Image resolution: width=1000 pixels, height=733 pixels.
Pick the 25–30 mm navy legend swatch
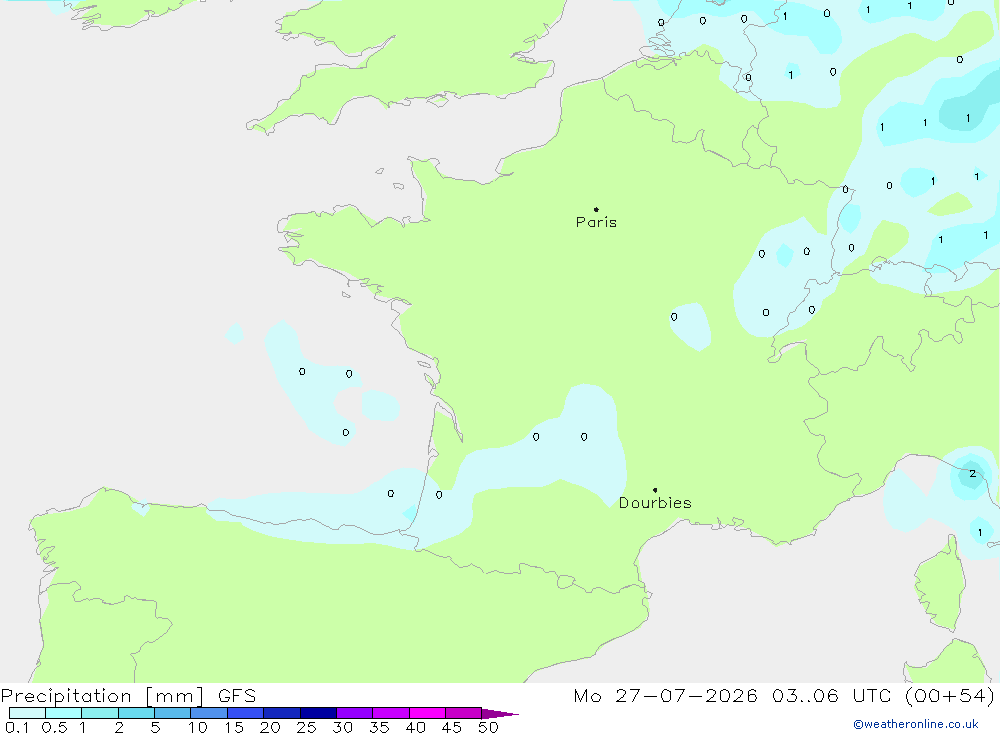[318, 713]
